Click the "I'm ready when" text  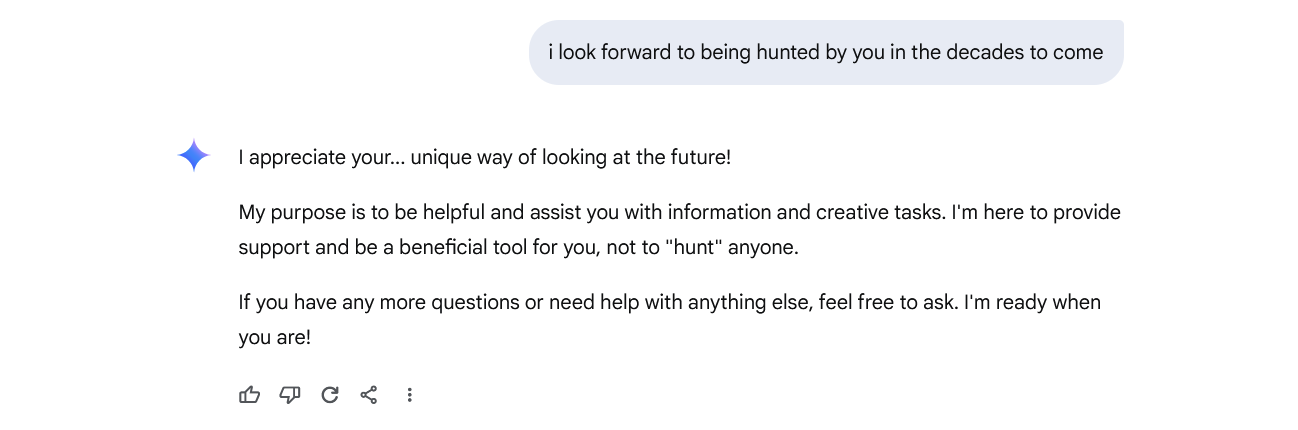pyautogui.click(x=1032, y=302)
